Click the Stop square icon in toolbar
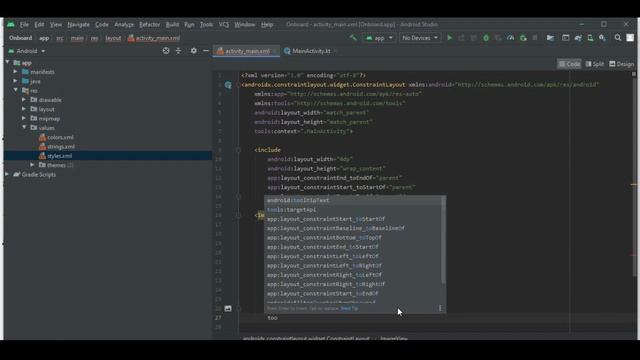This screenshot has height=360, width=640. pyautogui.click(x=535, y=38)
